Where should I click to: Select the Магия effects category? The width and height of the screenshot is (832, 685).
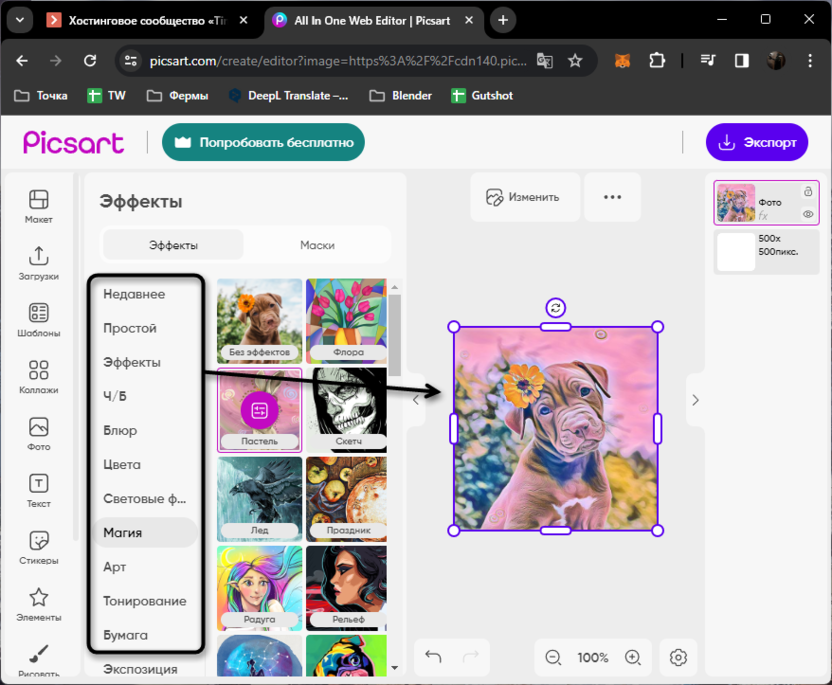(x=123, y=533)
